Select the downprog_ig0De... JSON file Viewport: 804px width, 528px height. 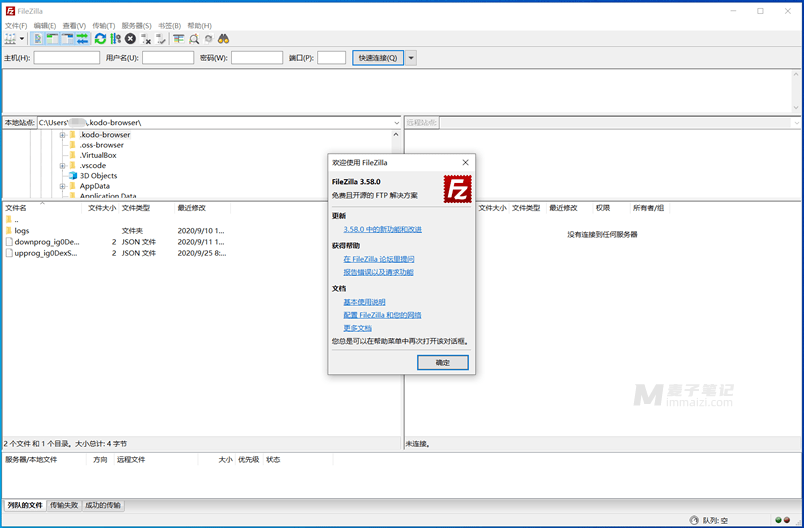point(47,242)
